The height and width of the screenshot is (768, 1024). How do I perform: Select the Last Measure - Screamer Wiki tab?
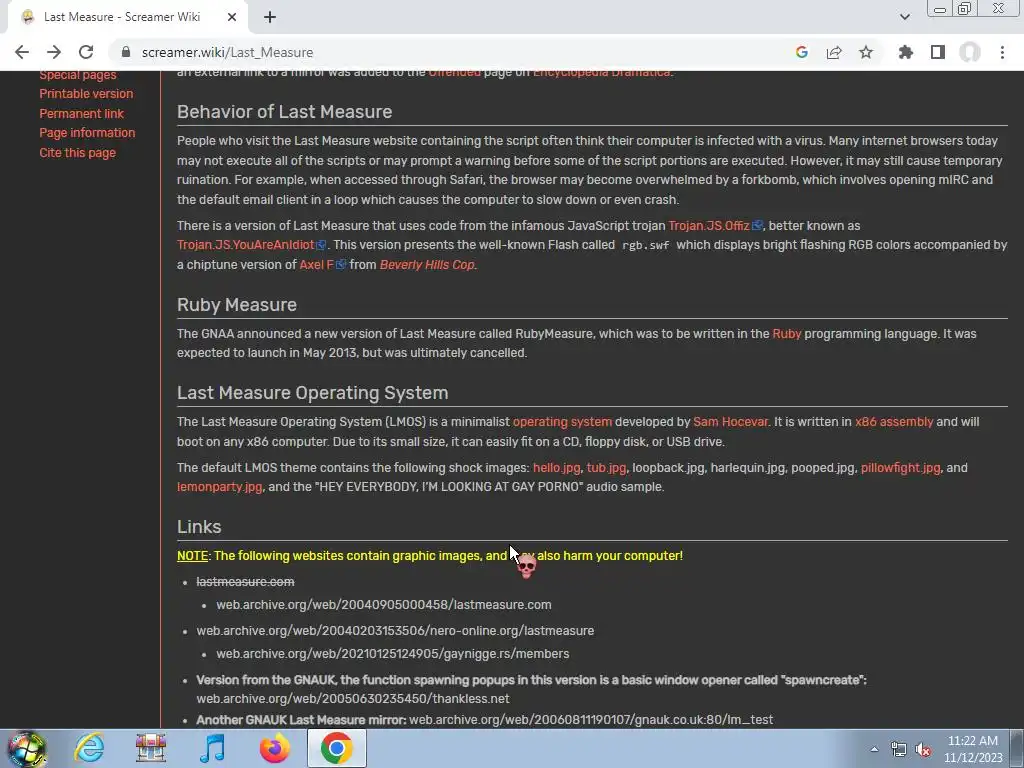[122, 17]
